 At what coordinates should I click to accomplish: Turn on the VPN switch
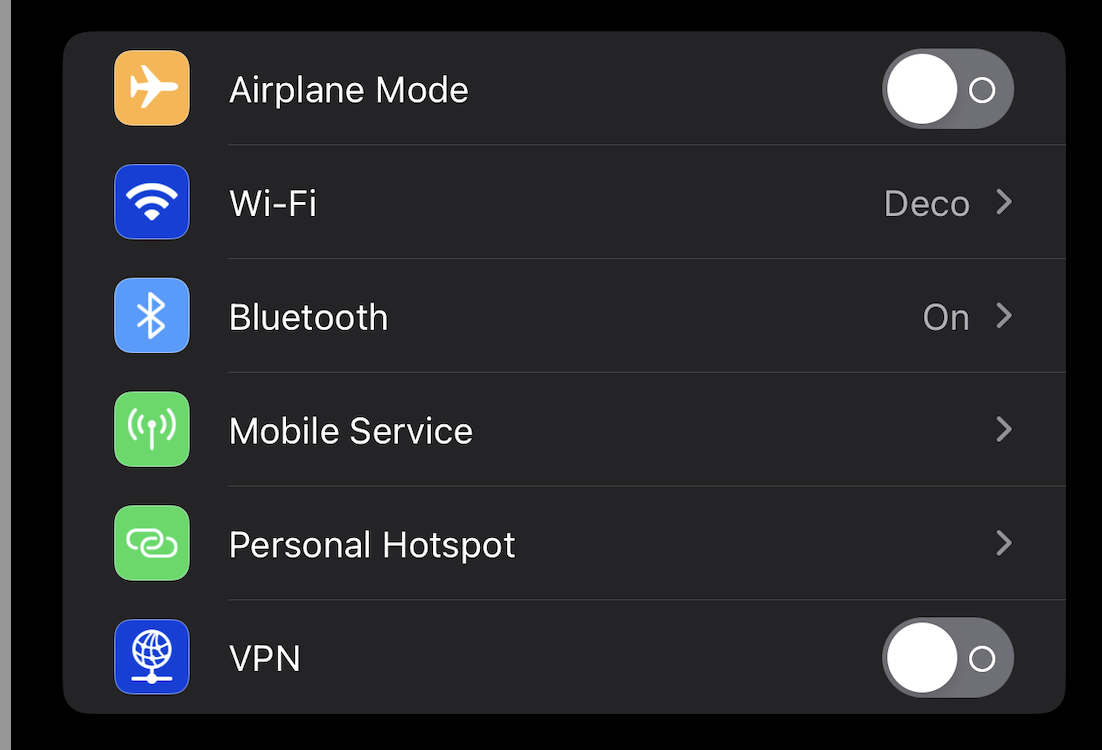(947, 658)
